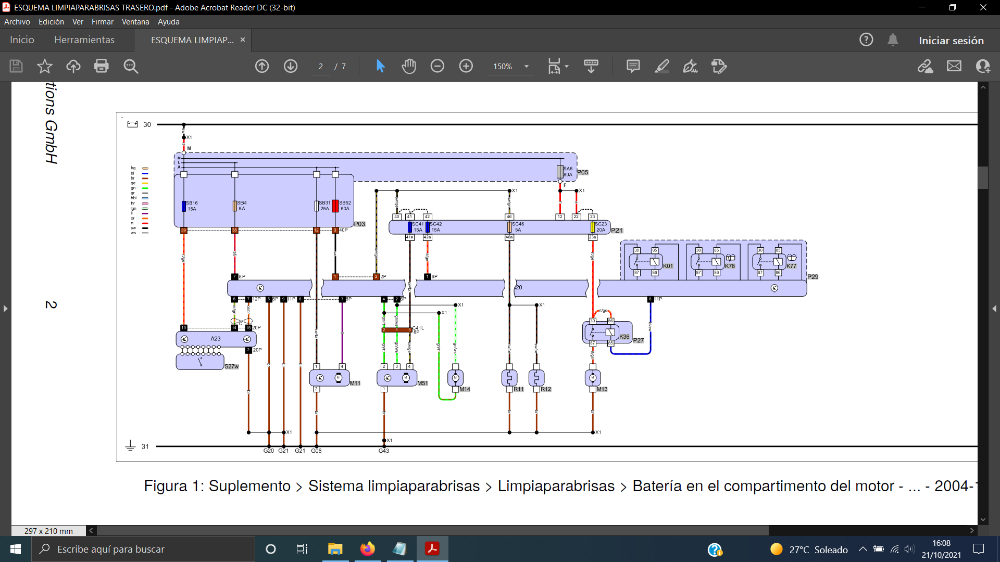The image size is (1000, 562).
Task: Activate the Hand pan tool
Action: 409,66
